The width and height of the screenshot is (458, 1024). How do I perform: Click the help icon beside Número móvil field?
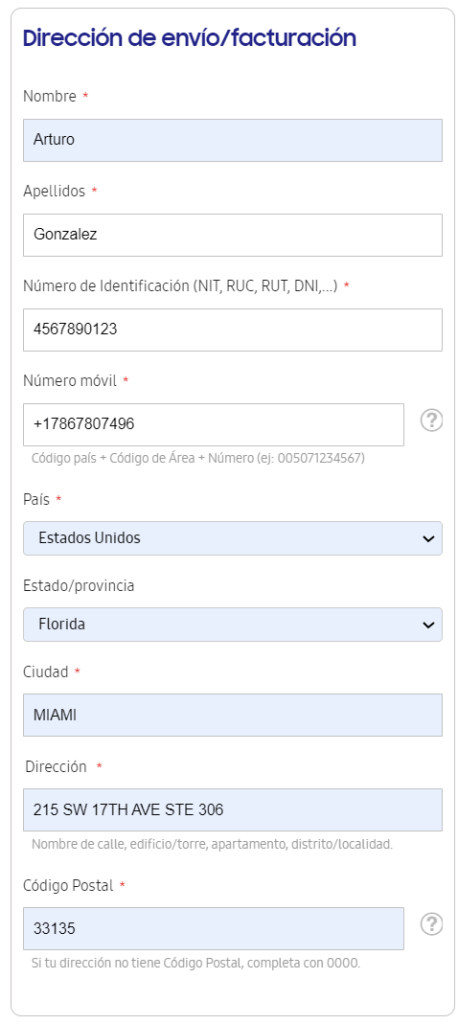pyautogui.click(x=431, y=421)
